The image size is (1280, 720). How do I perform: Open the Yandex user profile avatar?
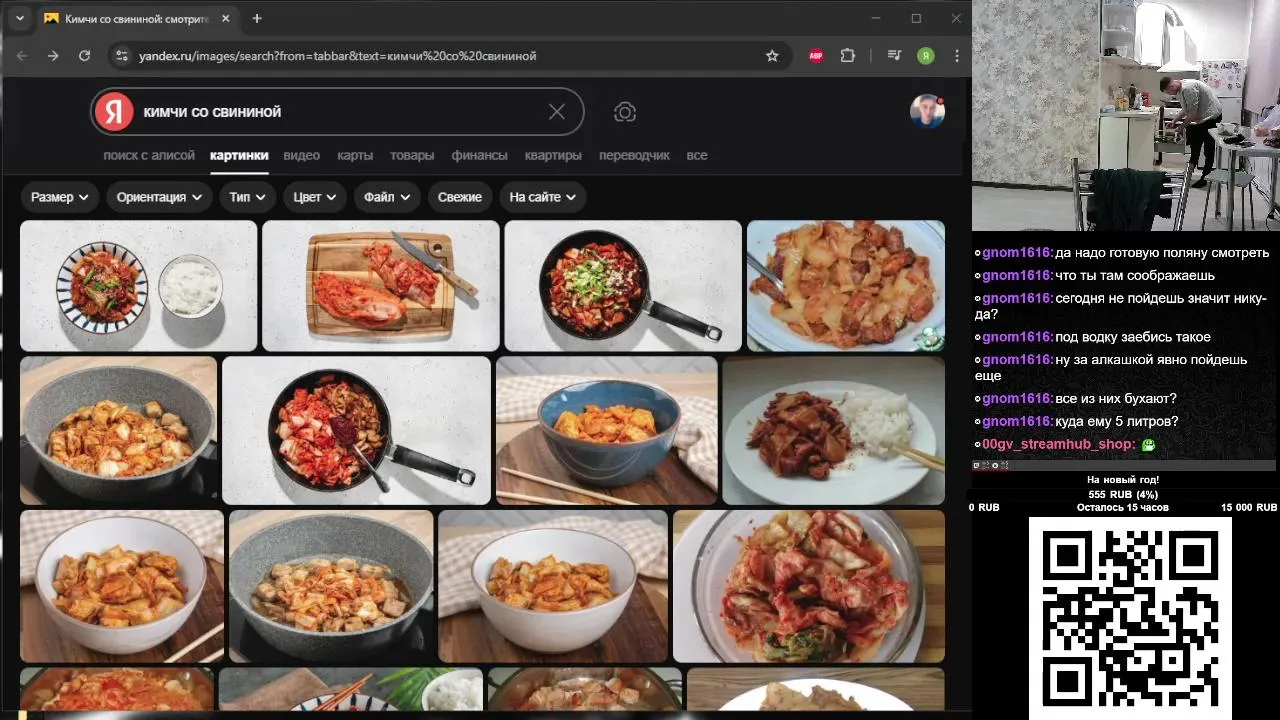point(927,112)
